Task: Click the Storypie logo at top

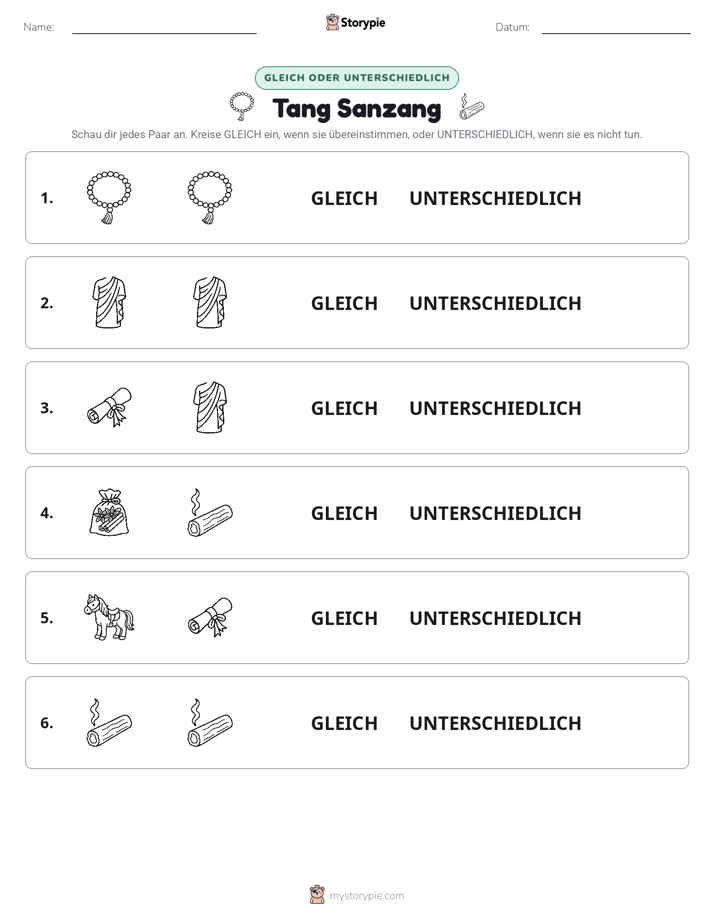Action: coord(355,22)
